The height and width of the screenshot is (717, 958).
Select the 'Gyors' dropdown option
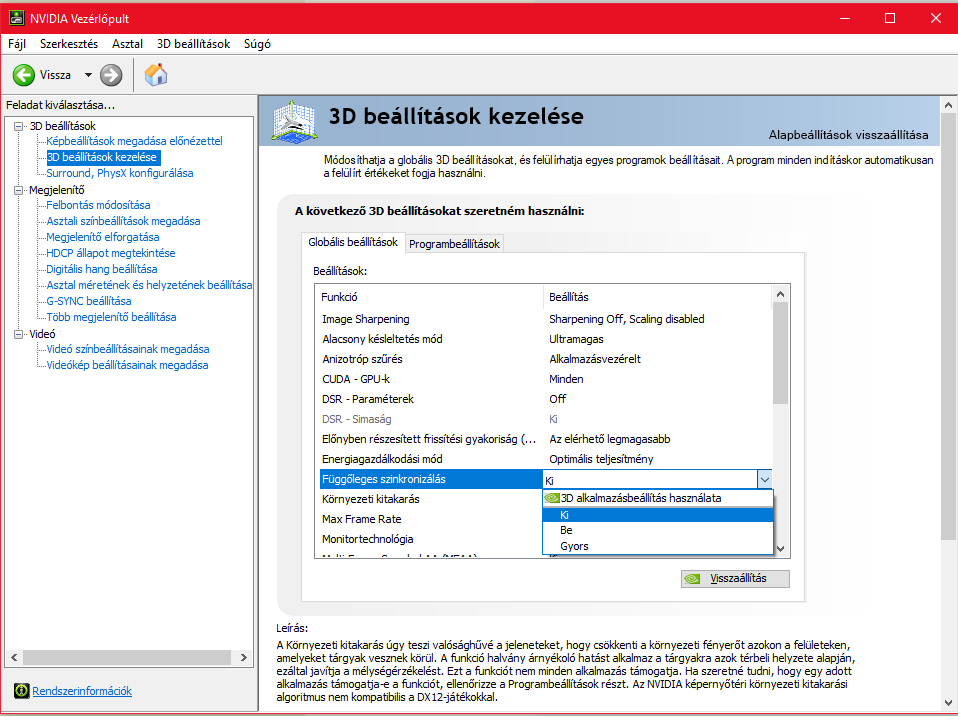coord(658,546)
